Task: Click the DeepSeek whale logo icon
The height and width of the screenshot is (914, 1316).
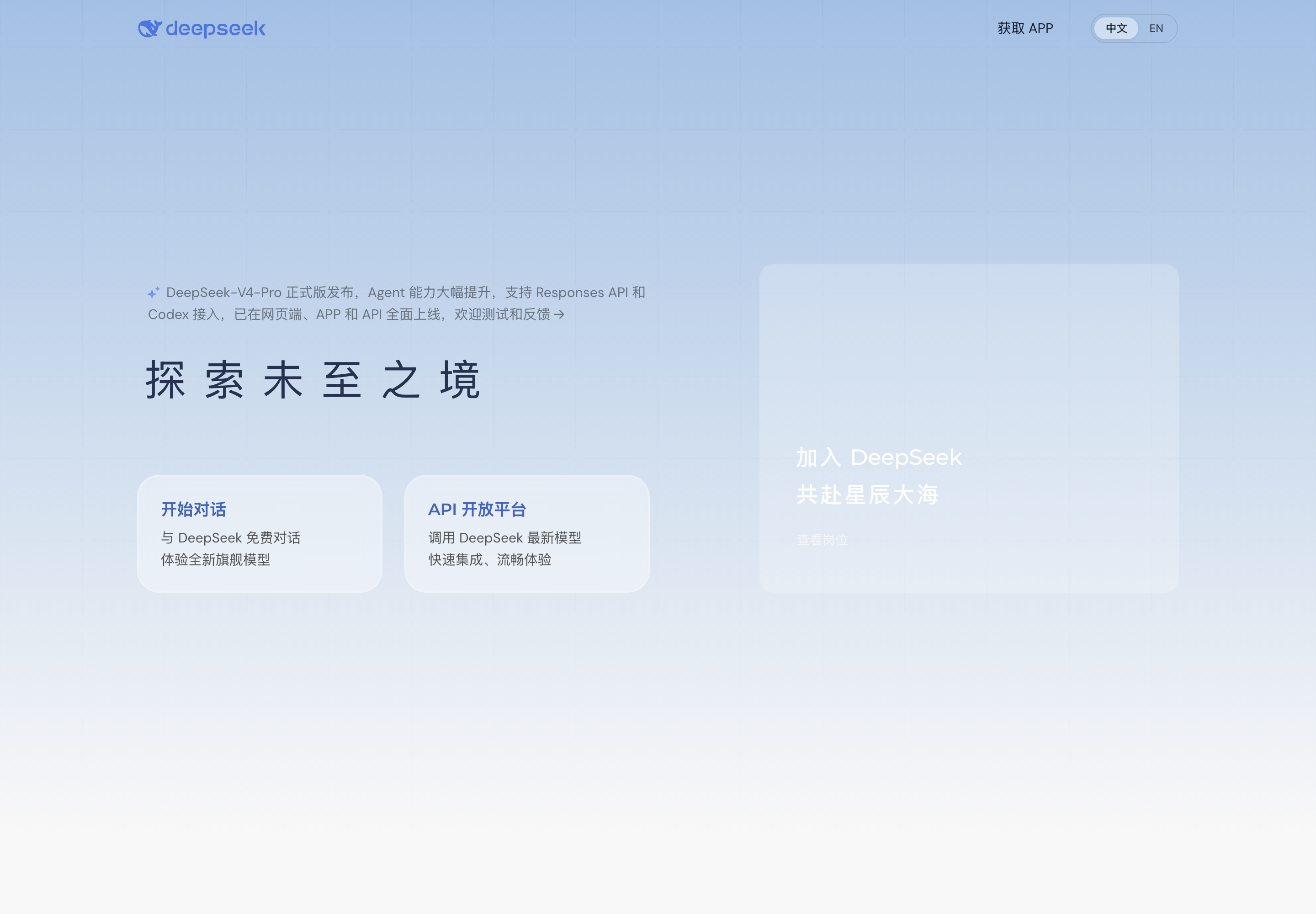Action: [x=150, y=28]
